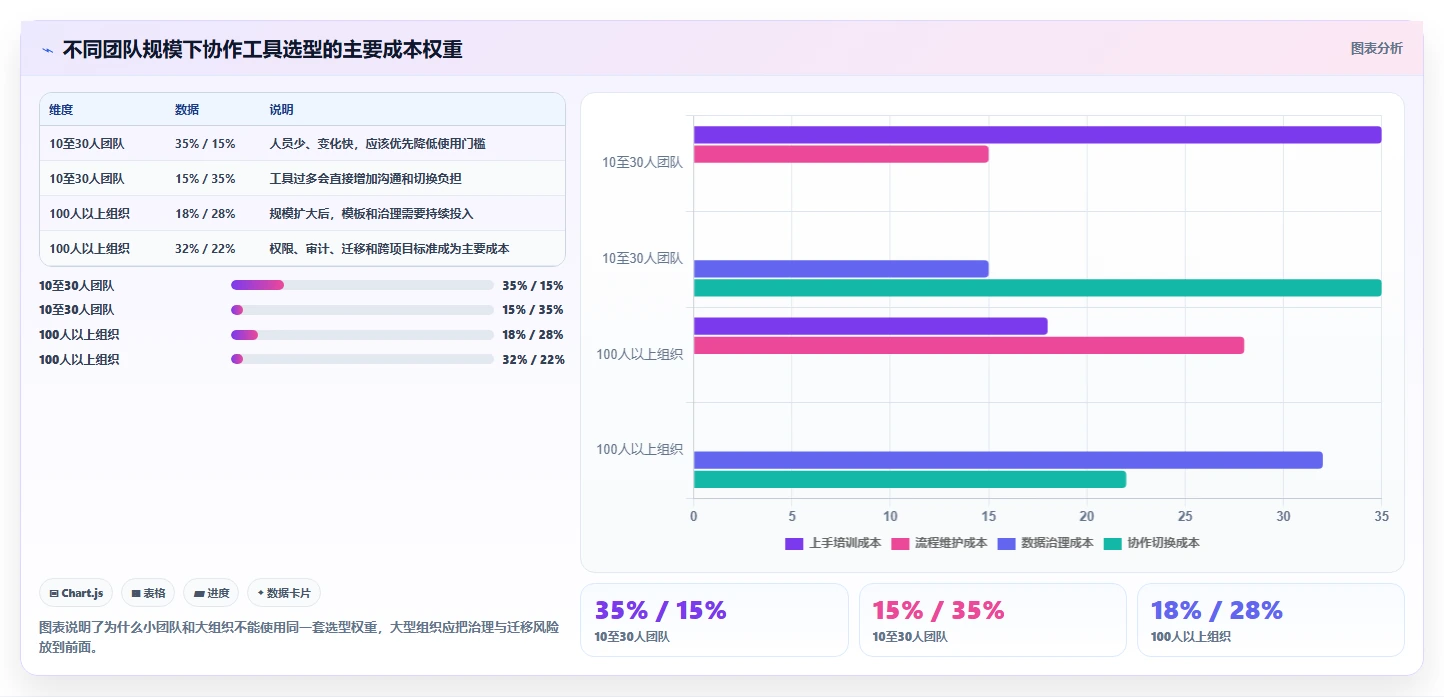Viewport: 1444px width, 697px height.
Task: Click the blue chart bar reaching 15
Action: pyautogui.click(x=841, y=269)
